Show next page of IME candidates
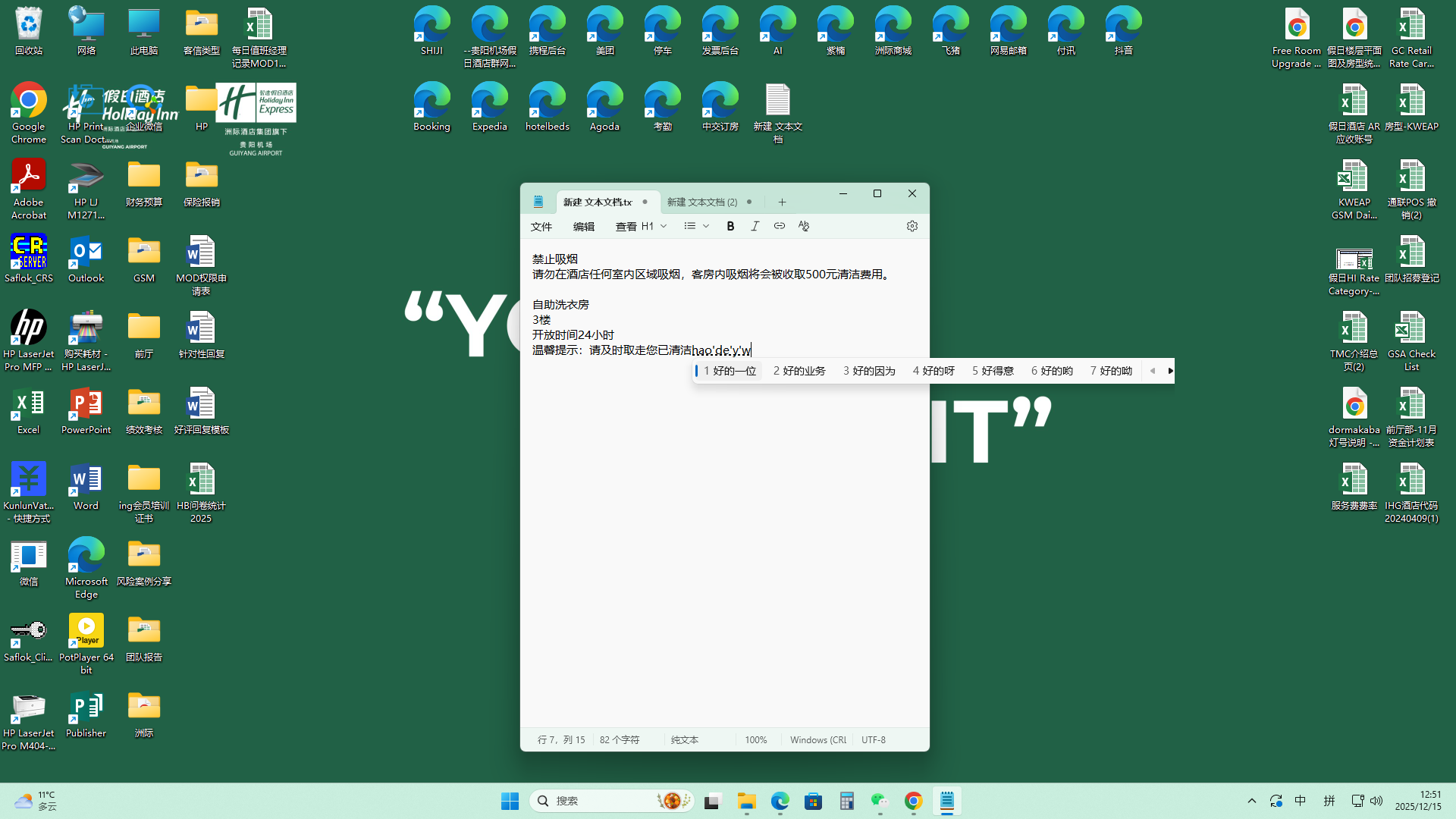The width and height of the screenshot is (1456, 819). pos(1170,371)
